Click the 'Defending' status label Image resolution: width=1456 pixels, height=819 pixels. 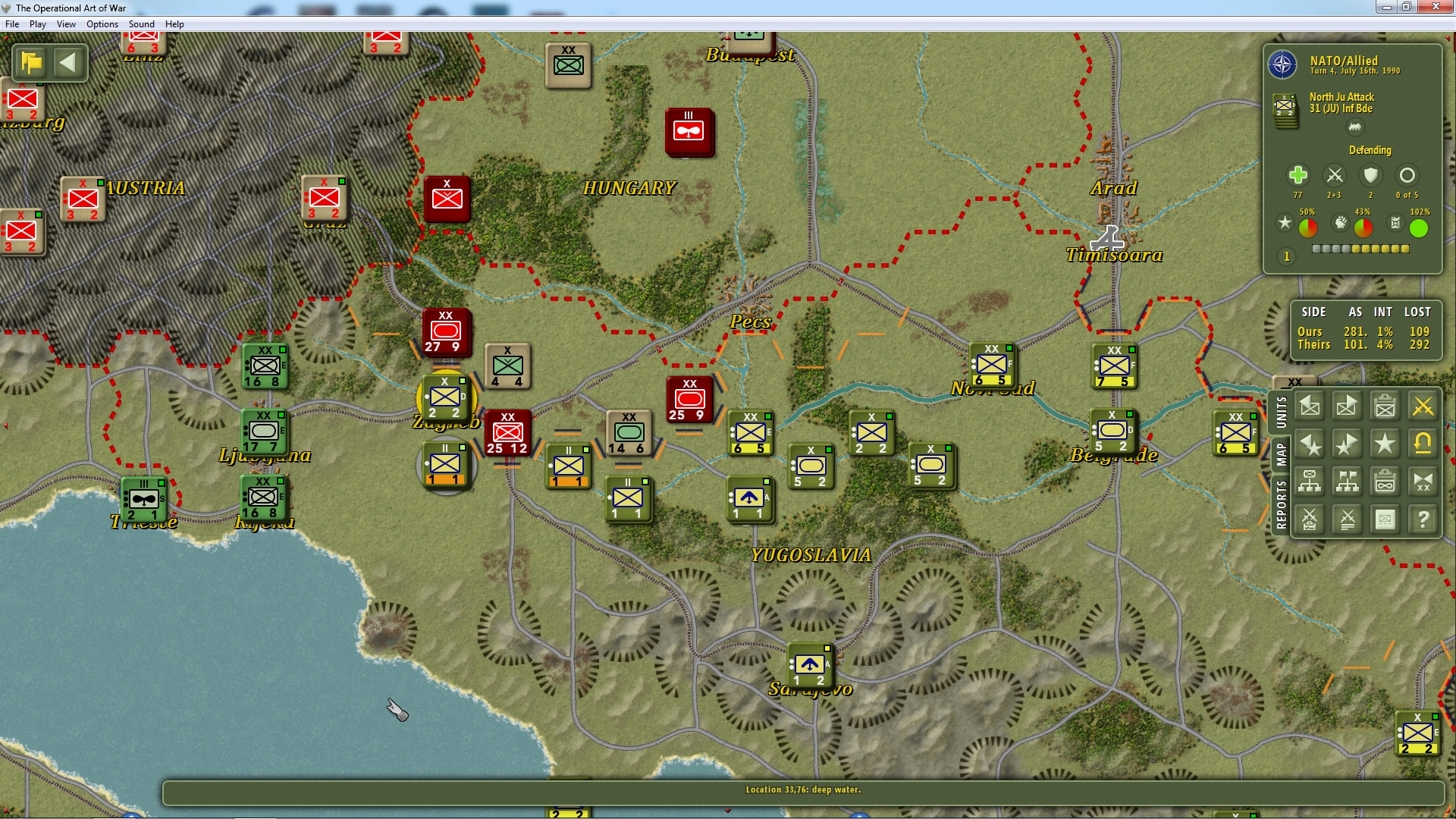tap(1370, 150)
